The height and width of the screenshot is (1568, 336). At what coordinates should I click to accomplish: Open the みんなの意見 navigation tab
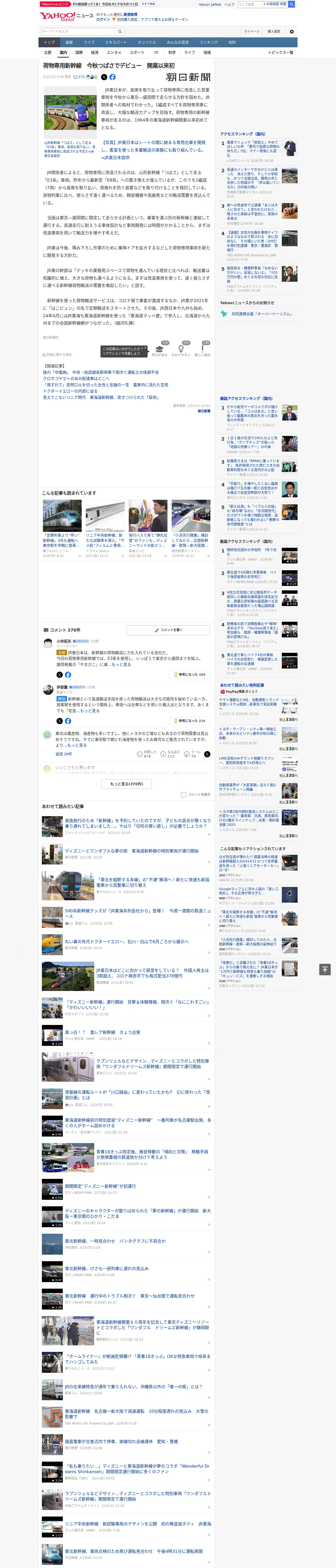[177, 43]
